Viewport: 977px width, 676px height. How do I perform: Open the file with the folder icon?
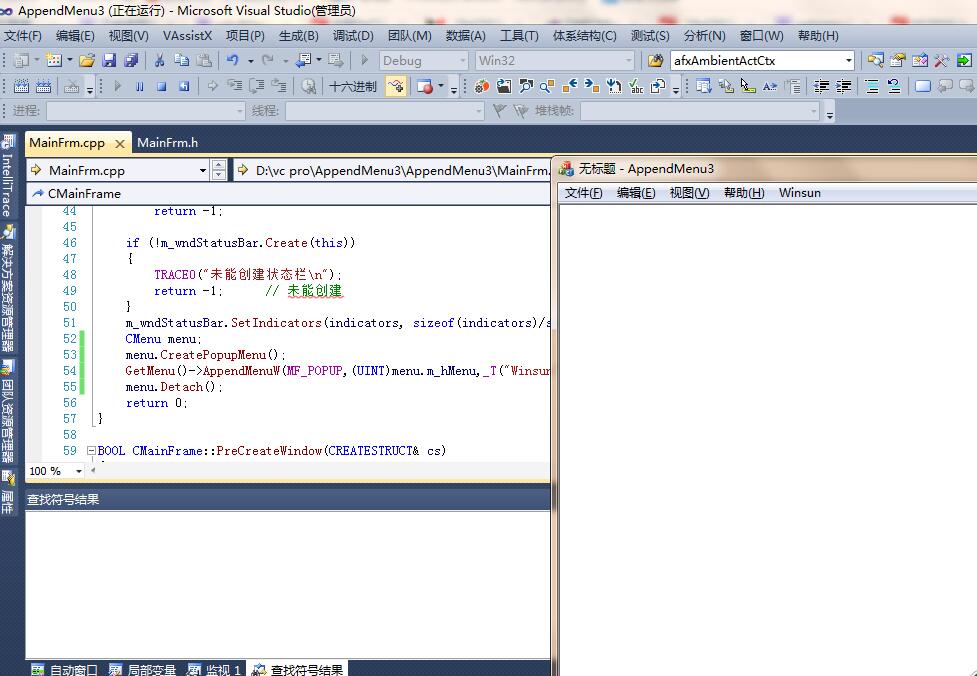(88, 61)
